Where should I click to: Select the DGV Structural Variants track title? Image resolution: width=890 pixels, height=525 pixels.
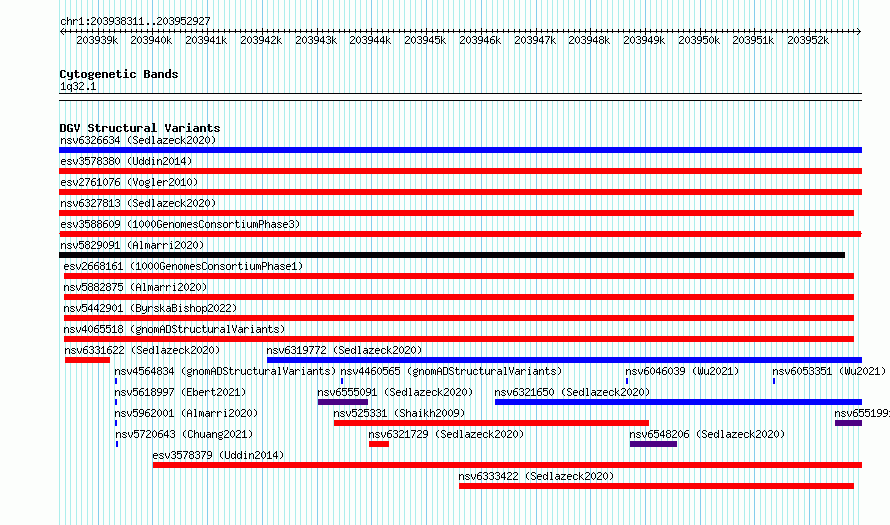(x=140, y=128)
